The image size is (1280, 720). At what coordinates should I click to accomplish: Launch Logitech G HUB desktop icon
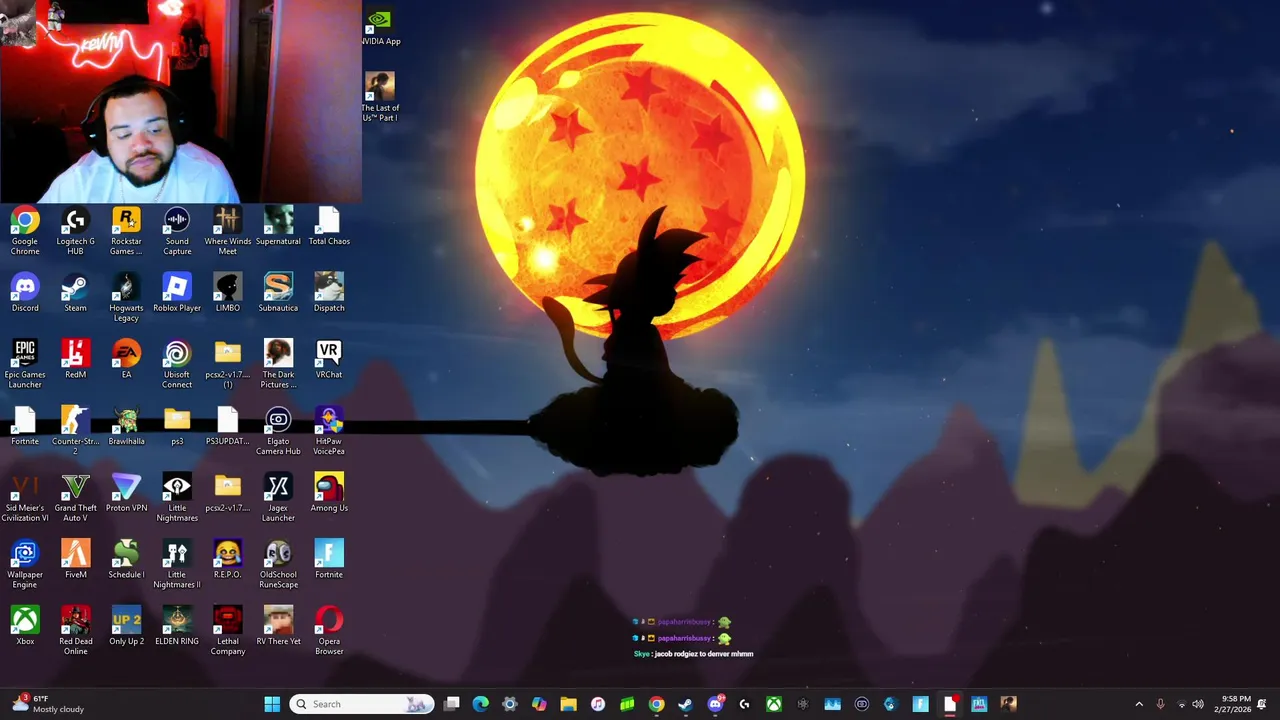pyautogui.click(x=75, y=231)
